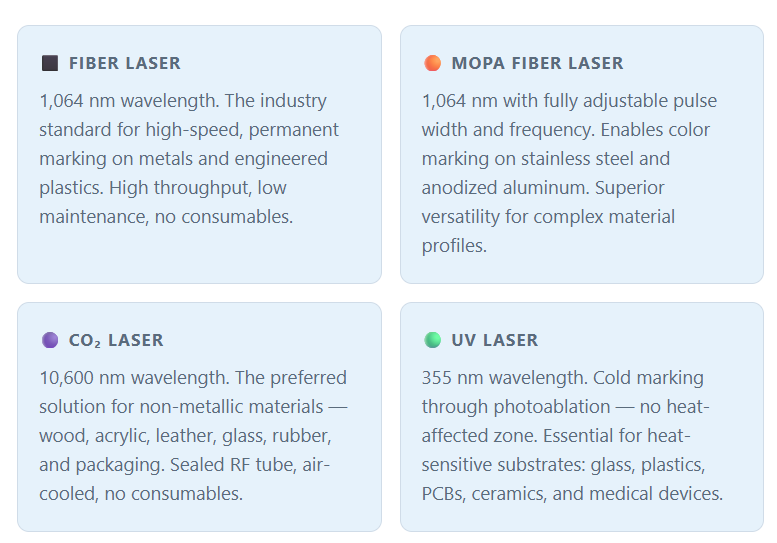Open the MOPA Fiber Laser card description
777x543 pixels.
pyautogui.click(x=569, y=173)
